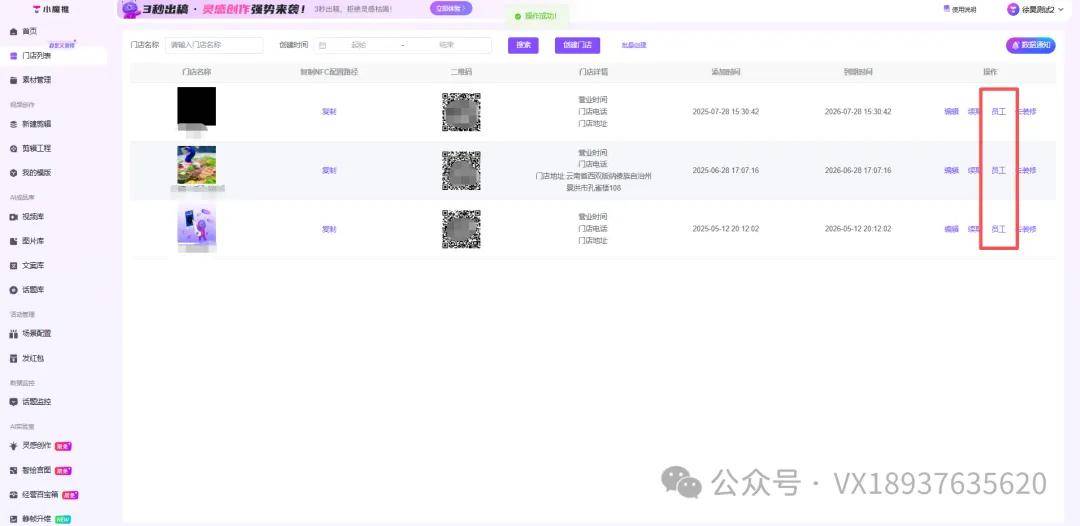Click 复制 link in the second store row
Viewport: 1080px width, 526px height.
pyautogui.click(x=329, y=171)
